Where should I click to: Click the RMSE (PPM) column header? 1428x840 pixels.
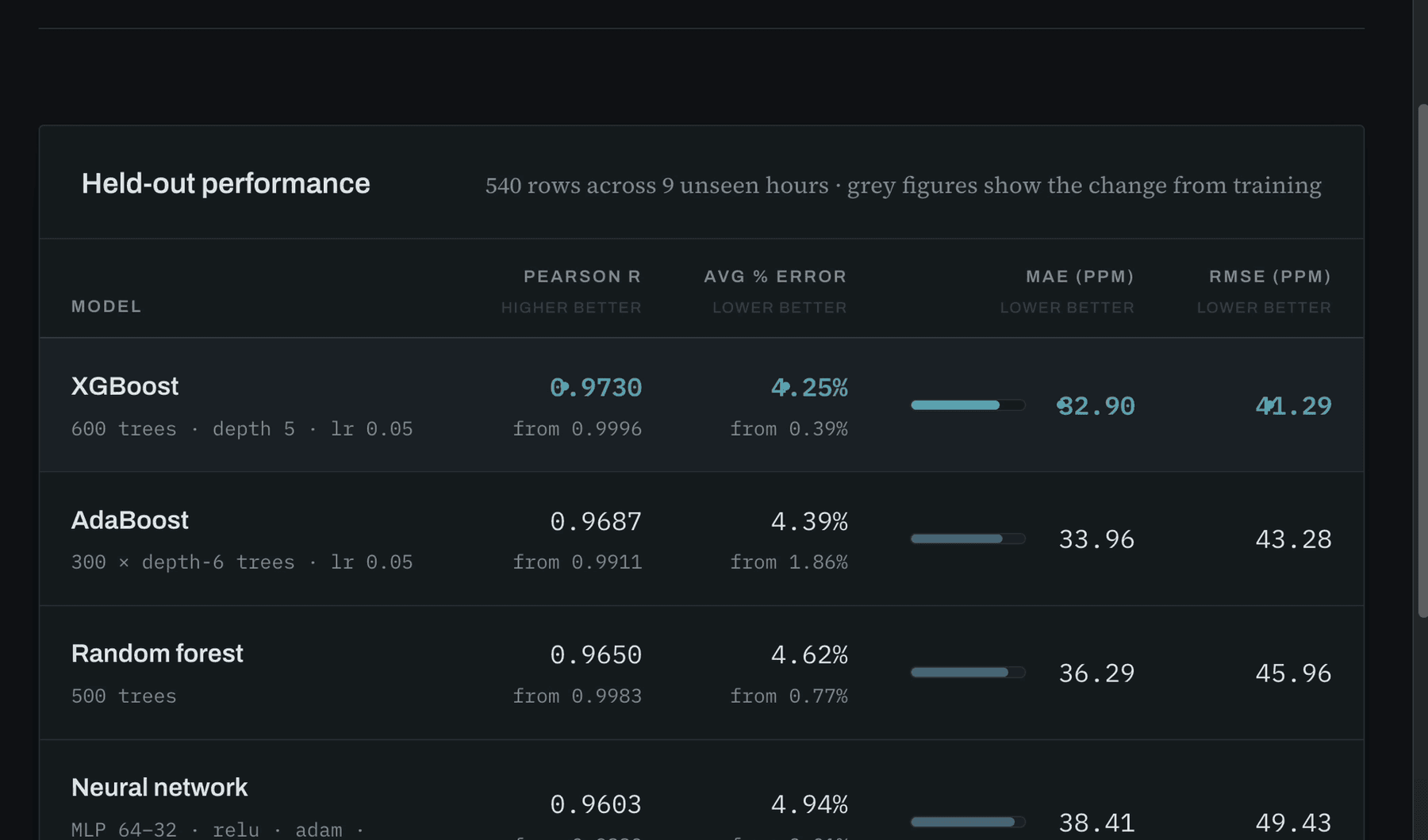1270,276
